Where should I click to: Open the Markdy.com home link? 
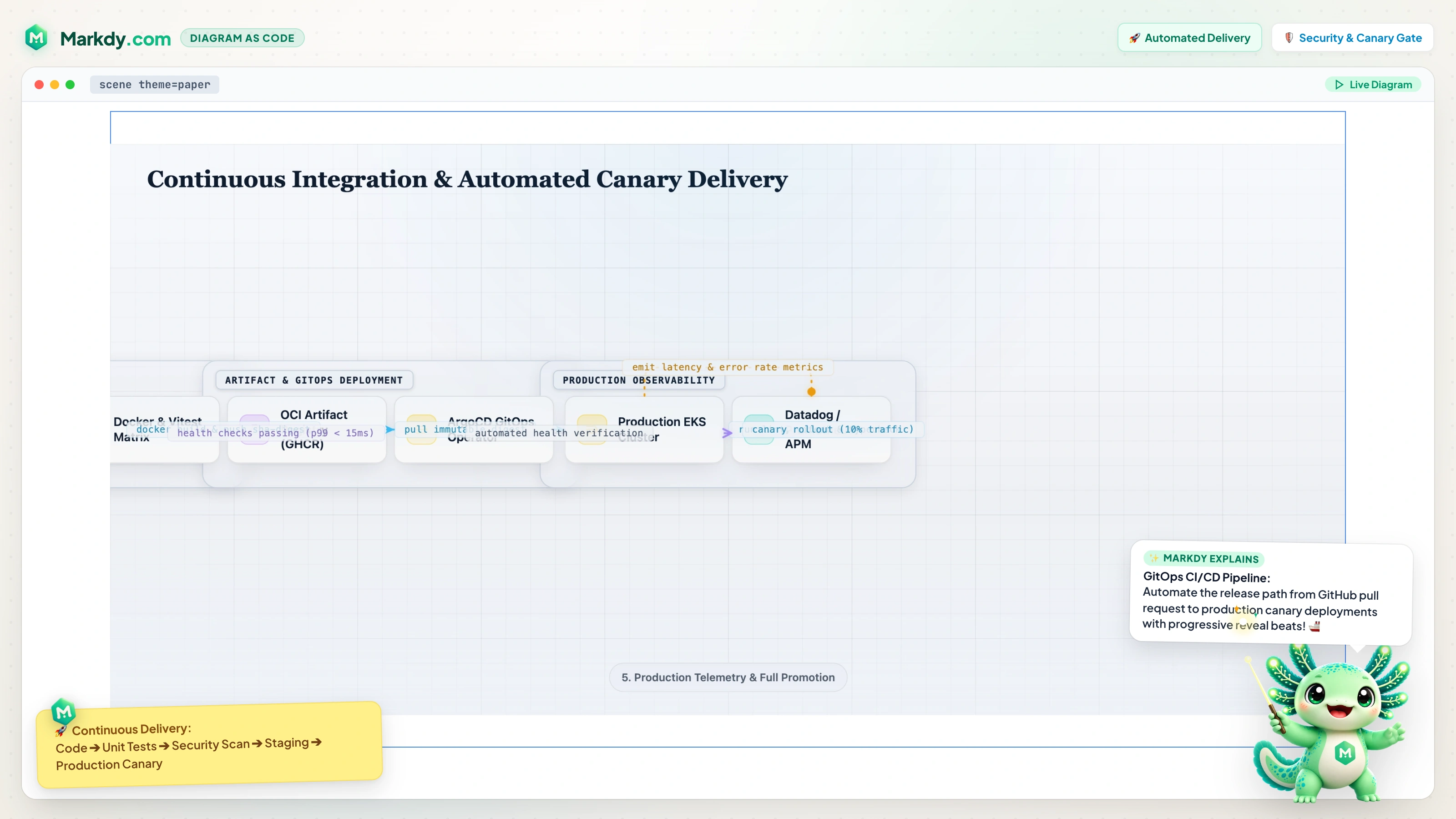tap(115, 38)
